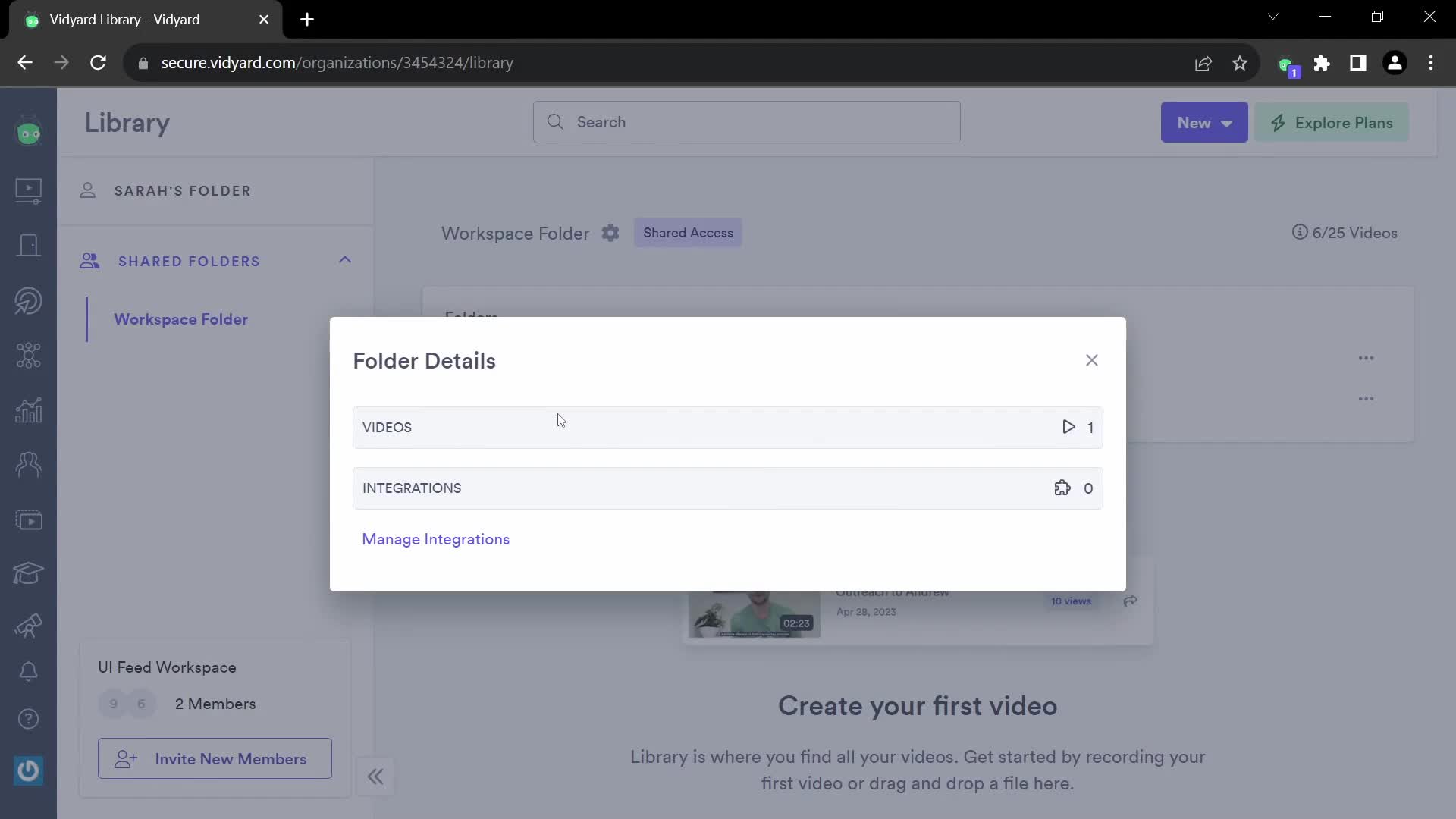Image resolution: width=1456 pixels, height=819 pixels.
Task: Open the building sidebar icon
Action: pos(29,245)
